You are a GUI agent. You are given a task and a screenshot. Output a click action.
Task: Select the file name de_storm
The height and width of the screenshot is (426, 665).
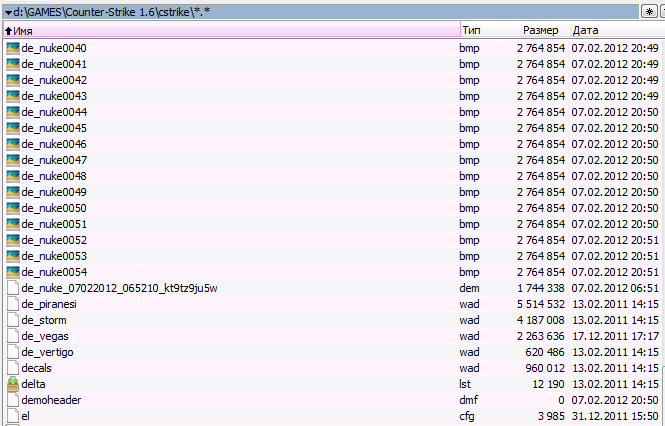[x=44, y=320]
